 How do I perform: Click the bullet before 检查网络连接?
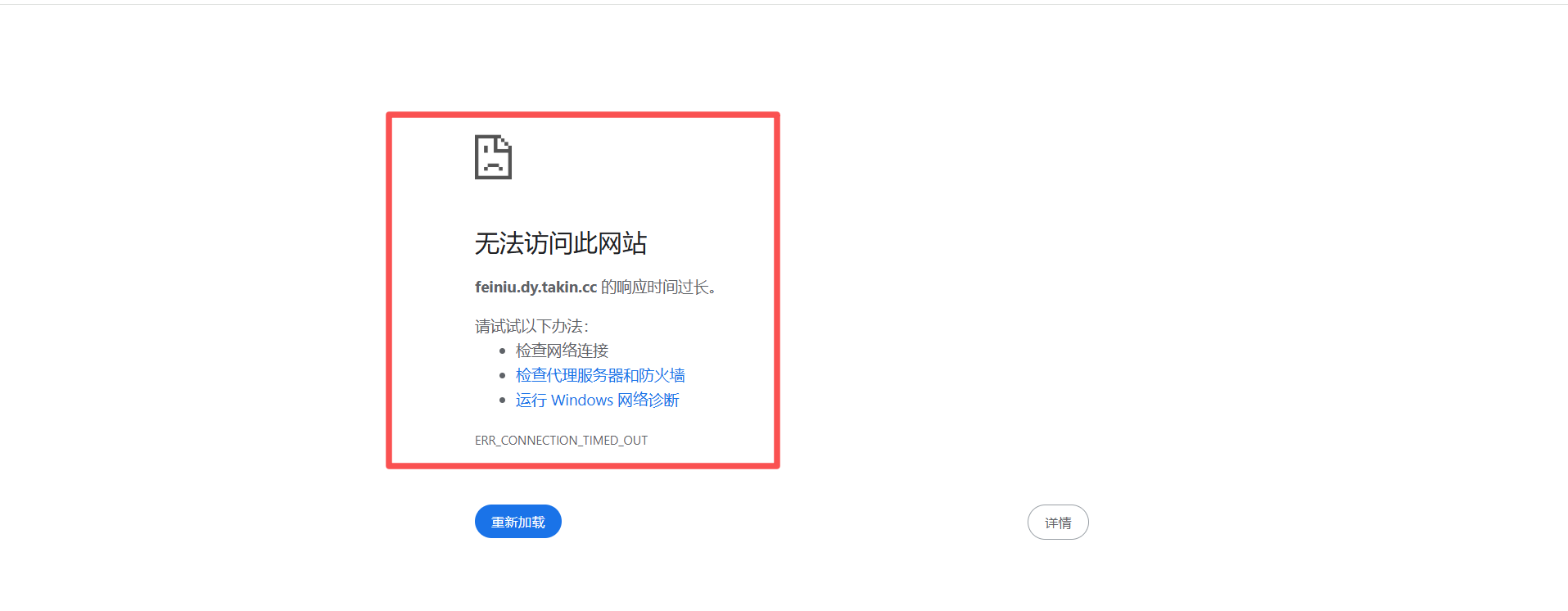[x=502, y=351]
